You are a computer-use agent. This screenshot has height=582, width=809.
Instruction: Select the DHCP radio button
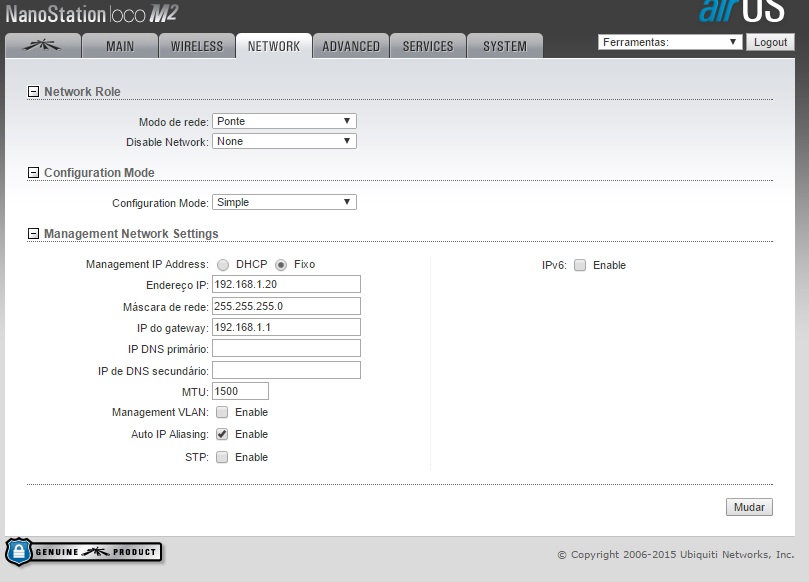coord(223,265)
